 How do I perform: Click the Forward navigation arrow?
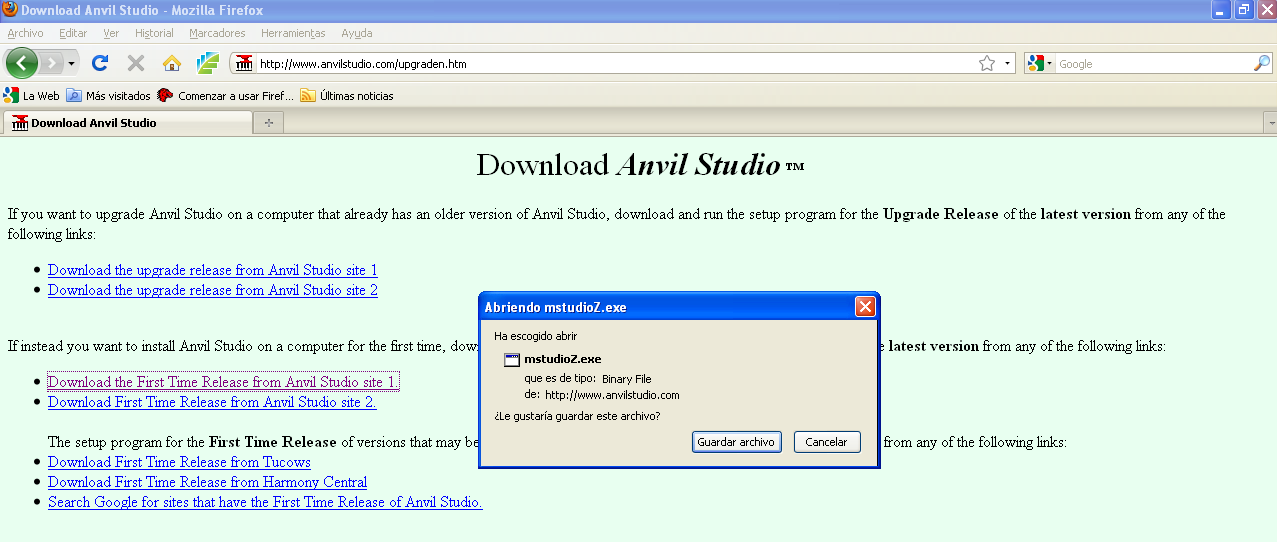pyautogui.click(x=51, y=63)
